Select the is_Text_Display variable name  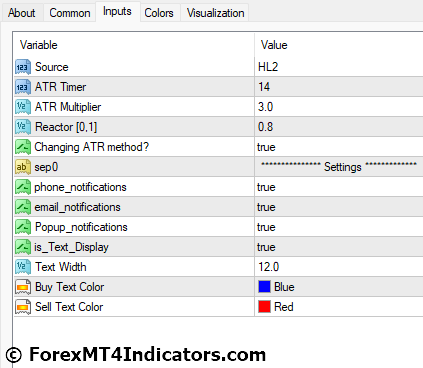coord(71,247)
